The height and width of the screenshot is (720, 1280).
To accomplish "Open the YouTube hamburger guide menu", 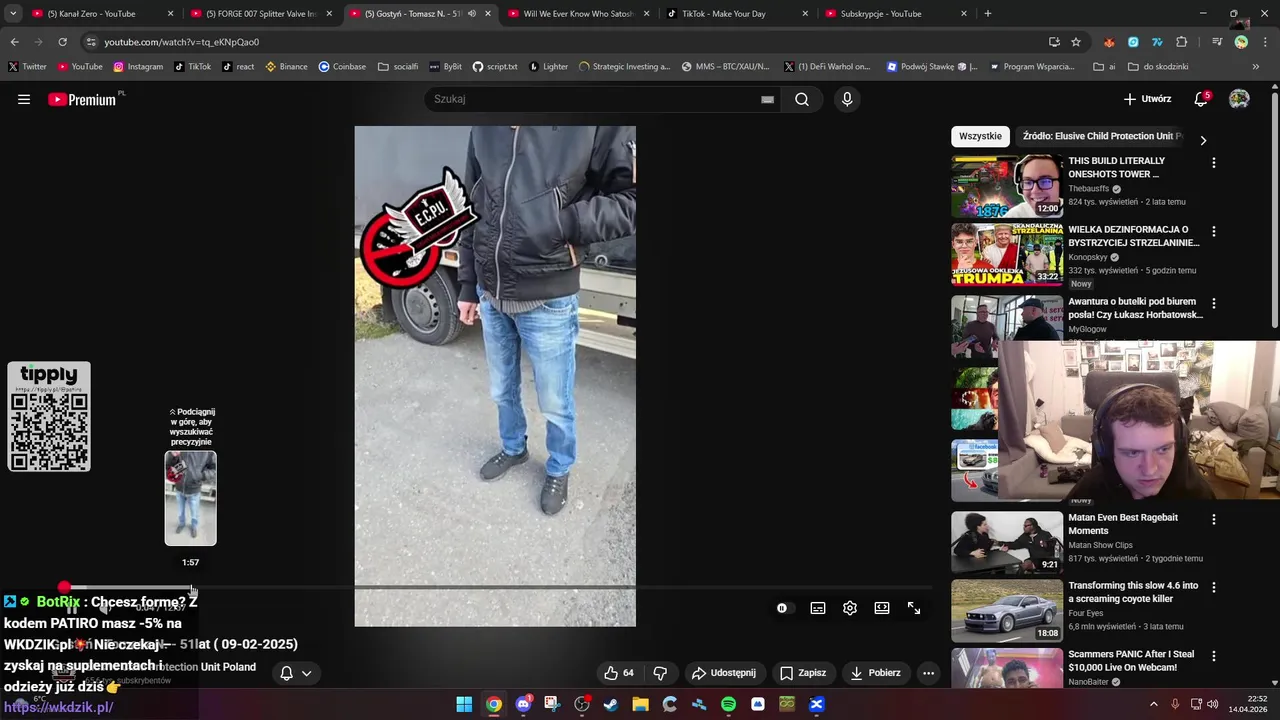I will [x=24, y=99].
